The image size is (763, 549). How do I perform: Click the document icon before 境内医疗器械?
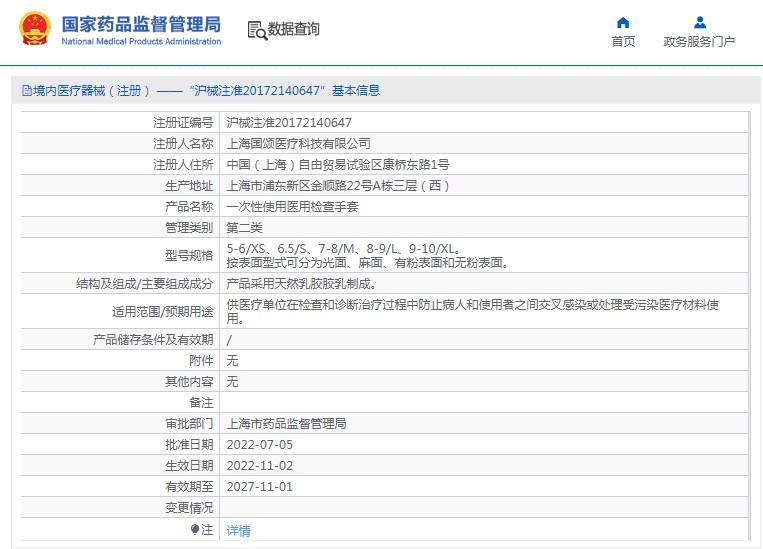click(27, 91)
